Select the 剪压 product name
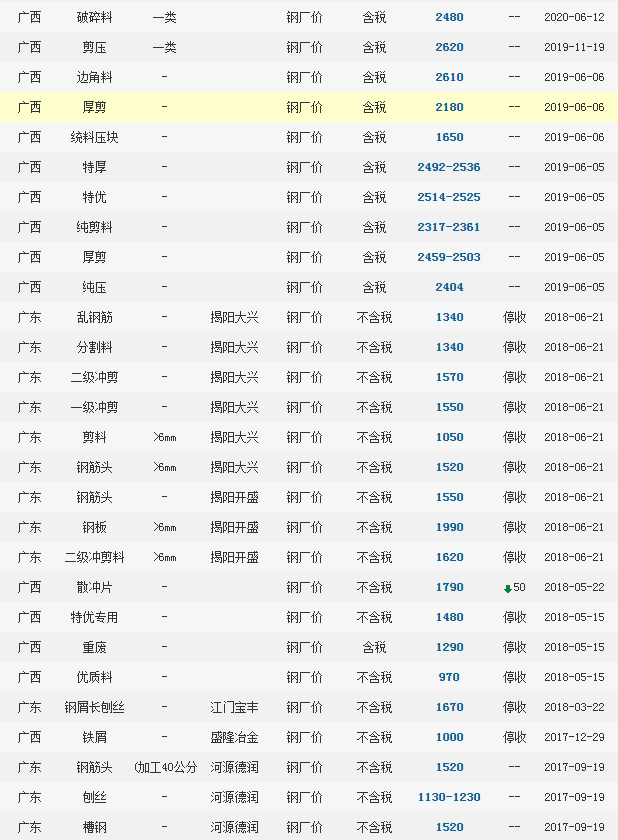Viewport: 618px width, 840px height. coord(94,47)
